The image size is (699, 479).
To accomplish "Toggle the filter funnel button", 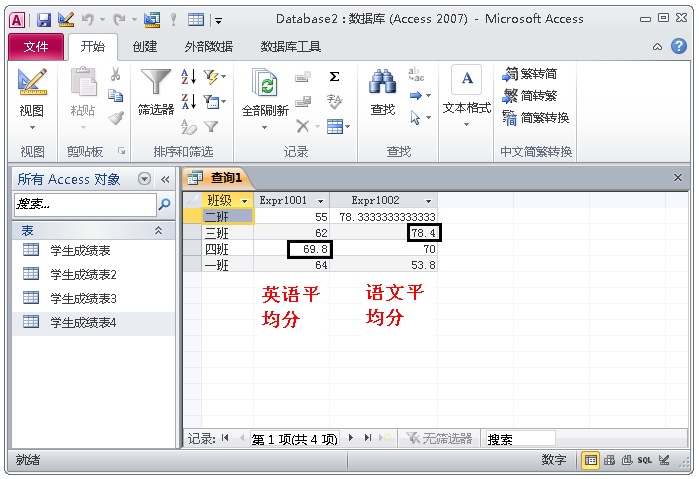I will click(210, 127).
